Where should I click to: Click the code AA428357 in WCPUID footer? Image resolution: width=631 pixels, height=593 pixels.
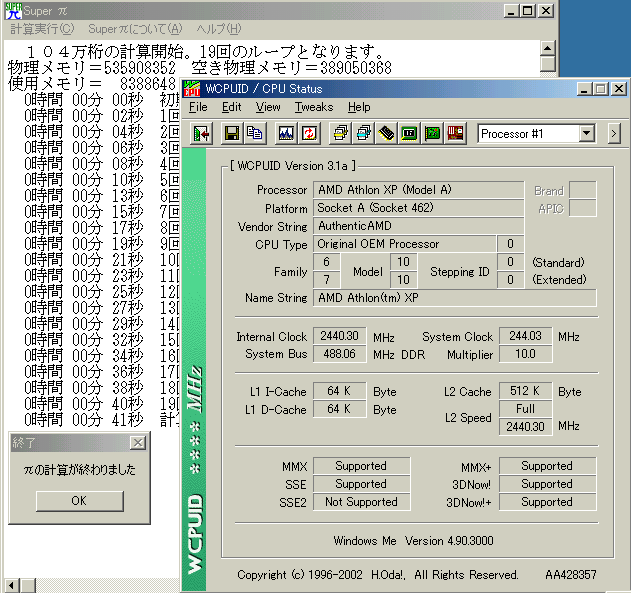click(571, 574)
